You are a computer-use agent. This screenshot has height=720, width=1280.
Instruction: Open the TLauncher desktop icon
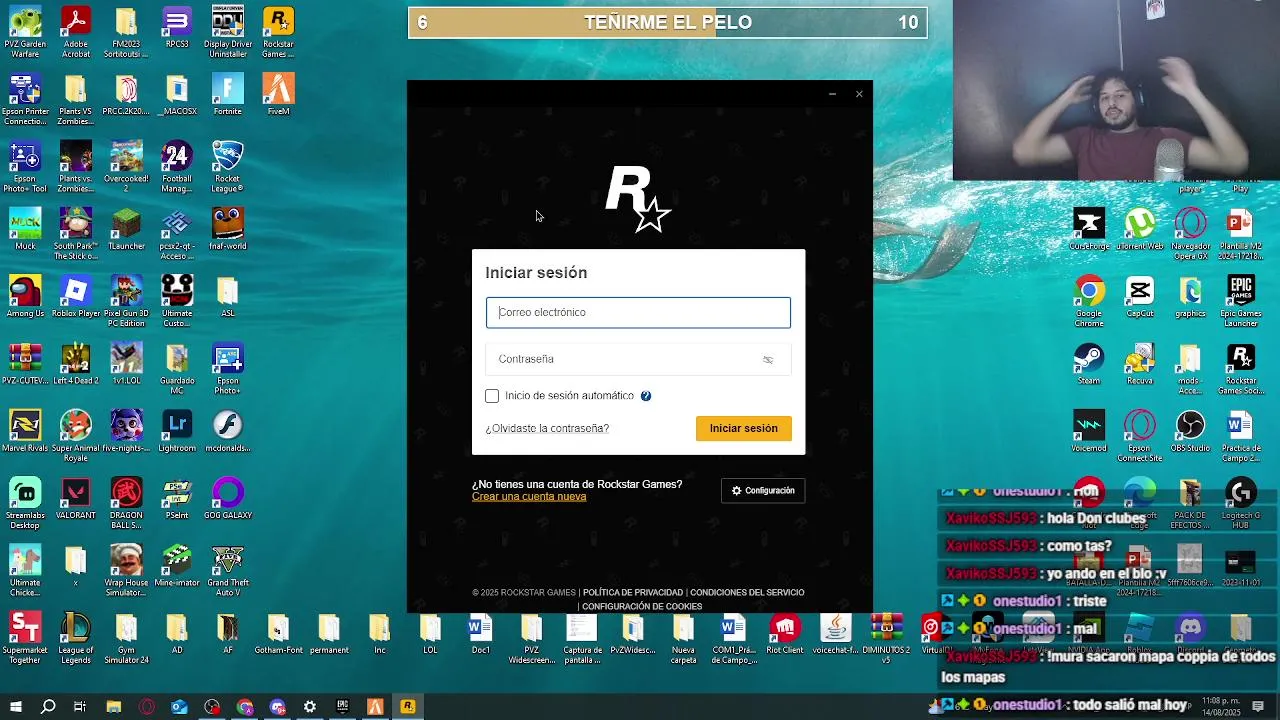[126, 230]
